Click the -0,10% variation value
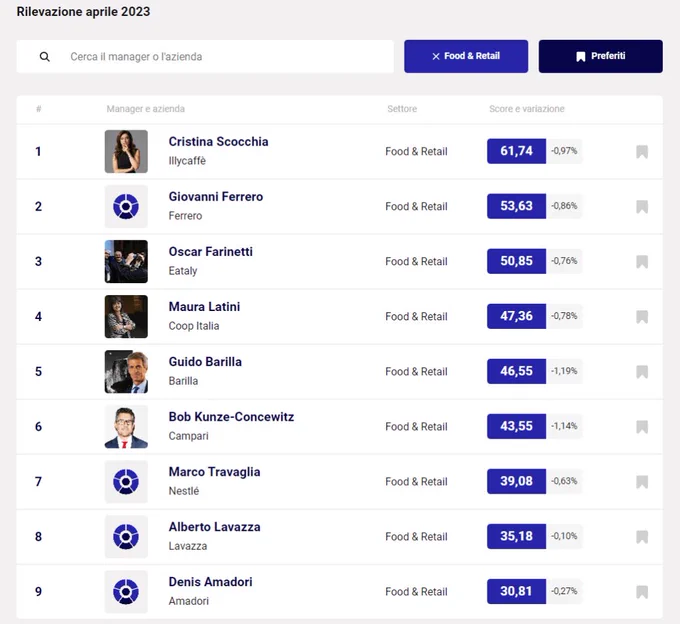680x624 pixels. tap(564, 536)
